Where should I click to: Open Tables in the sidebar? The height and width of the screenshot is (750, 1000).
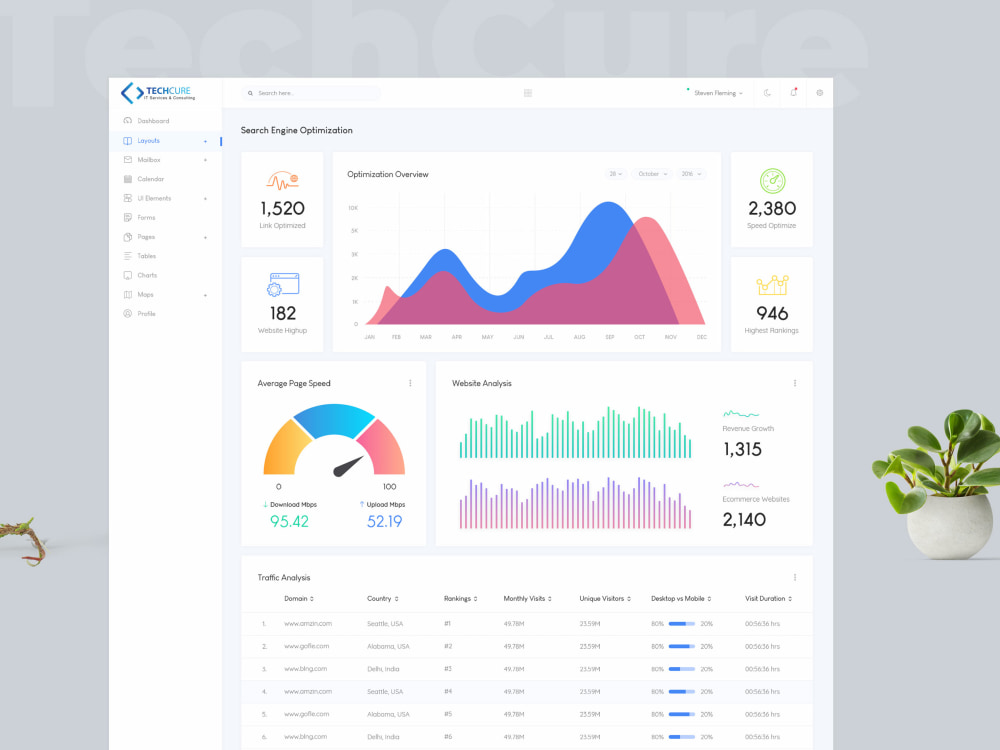point(146,256)
